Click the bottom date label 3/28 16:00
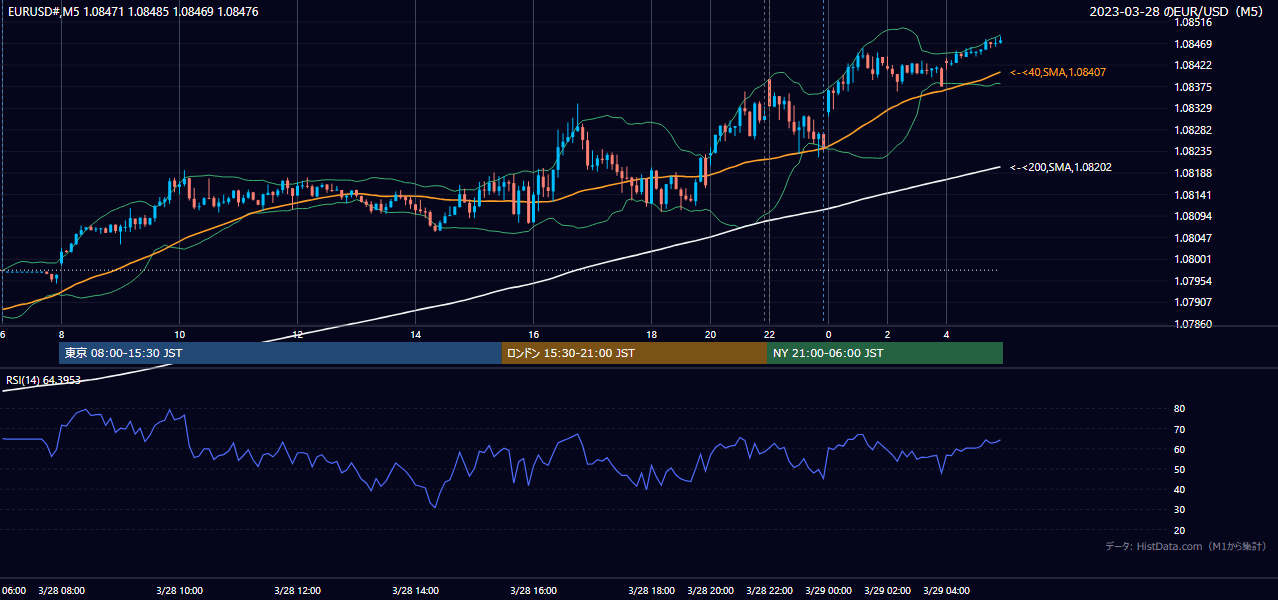Screen dimensions: 1278x600 point(534,591)
